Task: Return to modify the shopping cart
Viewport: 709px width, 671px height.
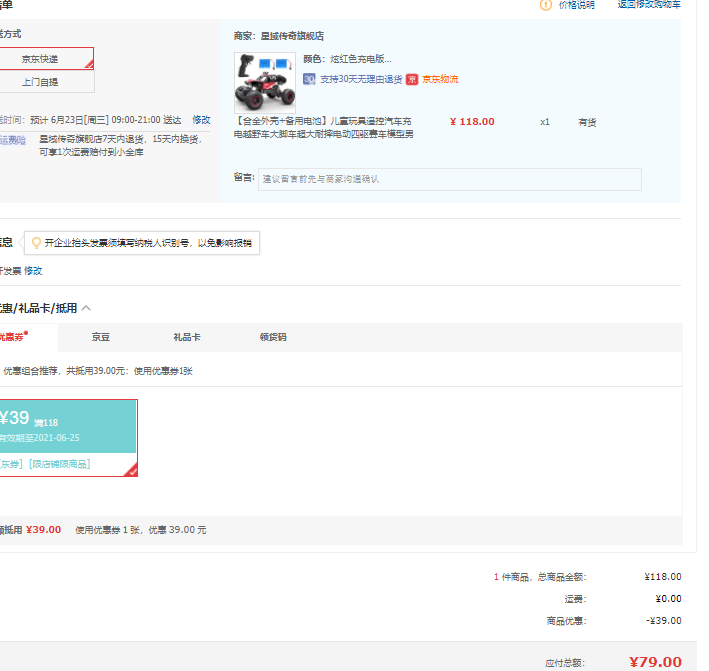Action: (x=649, y=5)
